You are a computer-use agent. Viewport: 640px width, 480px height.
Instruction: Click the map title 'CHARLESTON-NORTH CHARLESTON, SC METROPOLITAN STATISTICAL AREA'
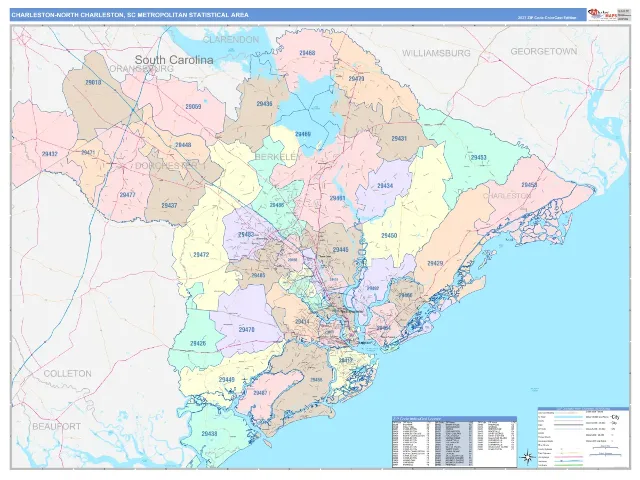[x=130, y=15]
